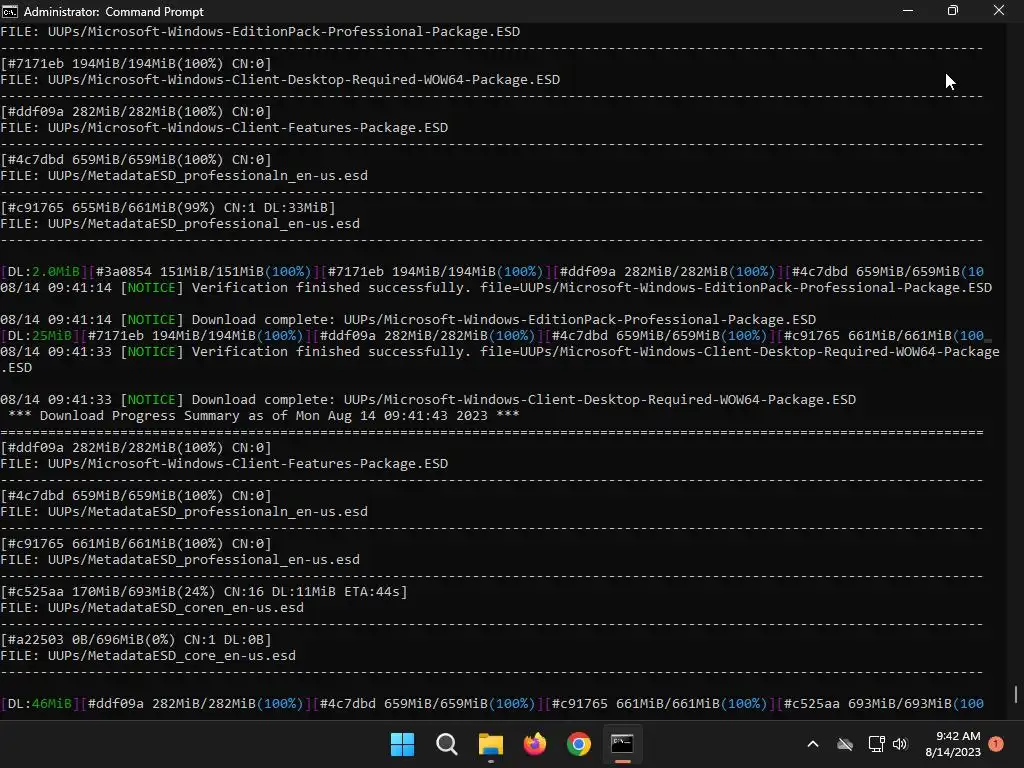The image size is (1024, 768).
Task: Open taskbar Search
Action: (447, 744)
